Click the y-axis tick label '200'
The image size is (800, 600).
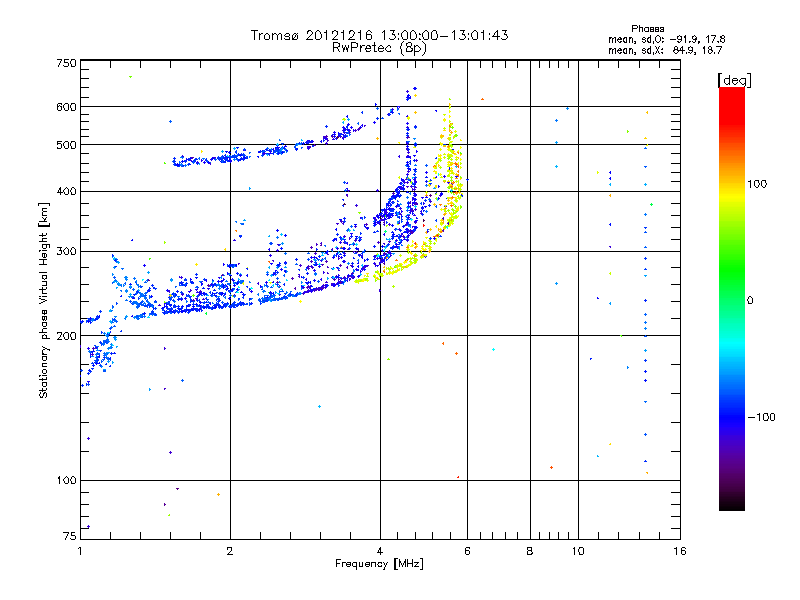point(67,336)
